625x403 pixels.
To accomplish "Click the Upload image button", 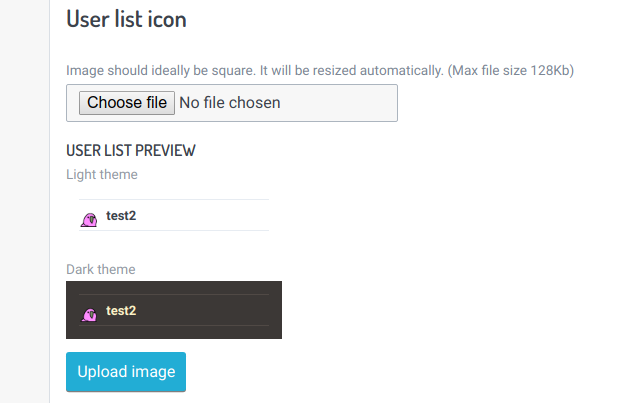I will click(126, 372).
